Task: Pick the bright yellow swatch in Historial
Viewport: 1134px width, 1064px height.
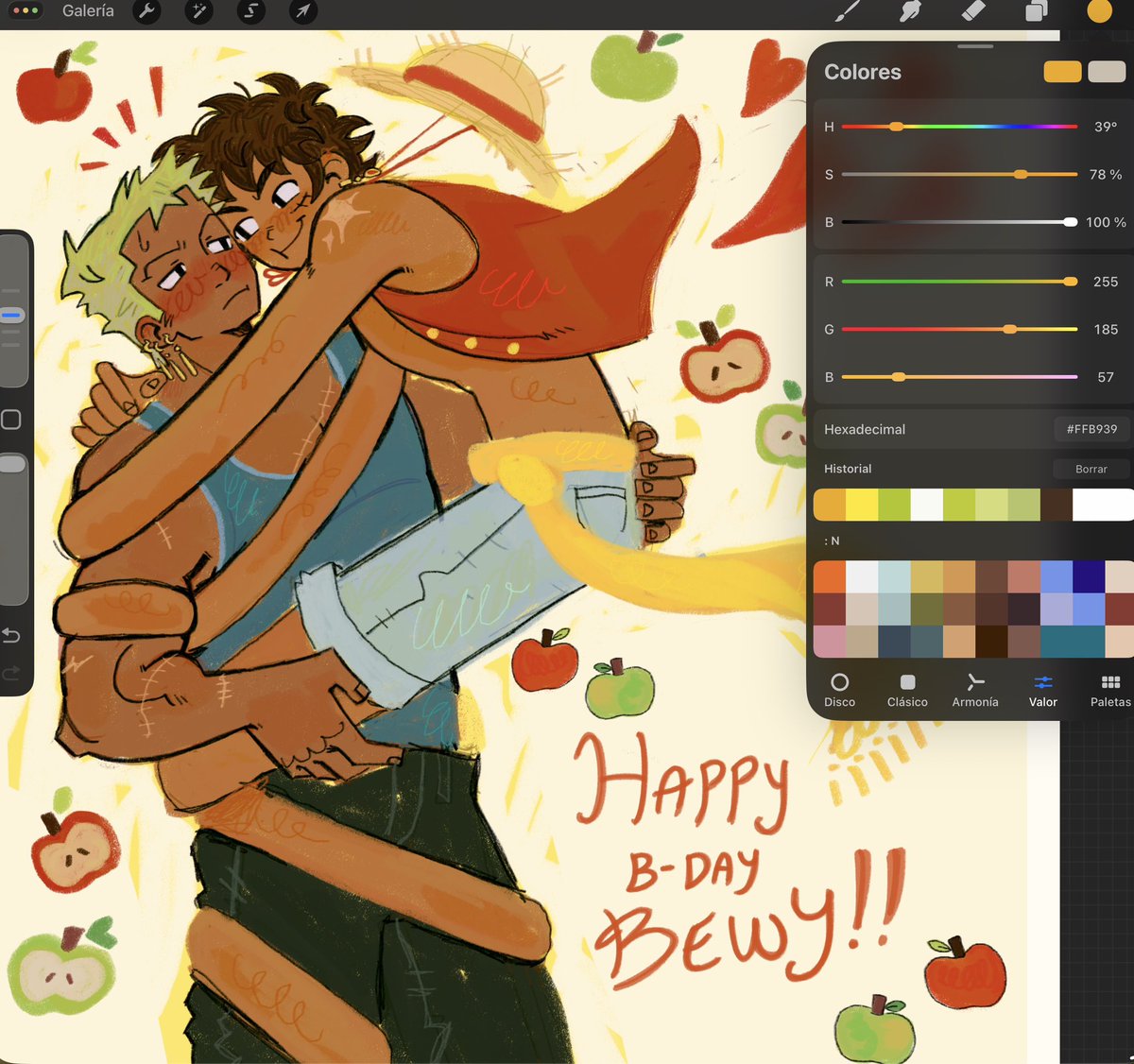Action: coord(862,505)
